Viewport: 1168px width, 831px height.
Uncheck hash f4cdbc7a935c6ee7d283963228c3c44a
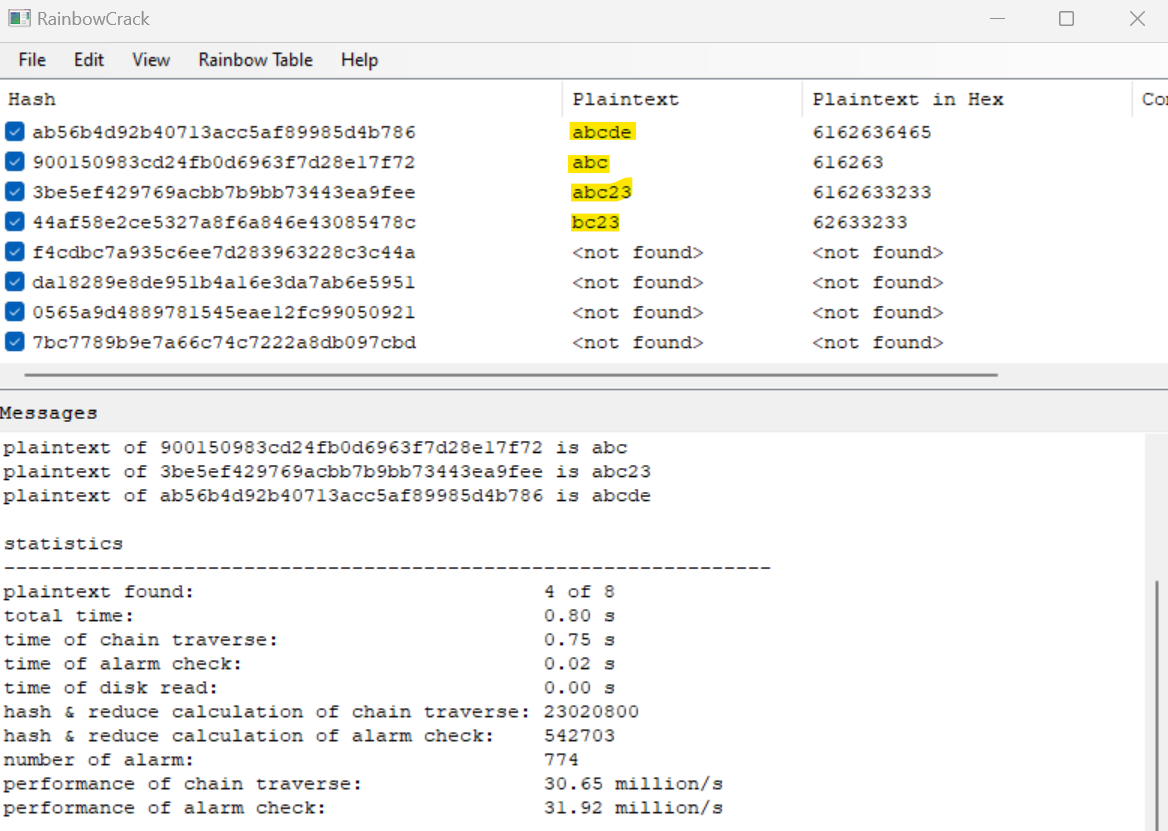click(x=14, y=252)
